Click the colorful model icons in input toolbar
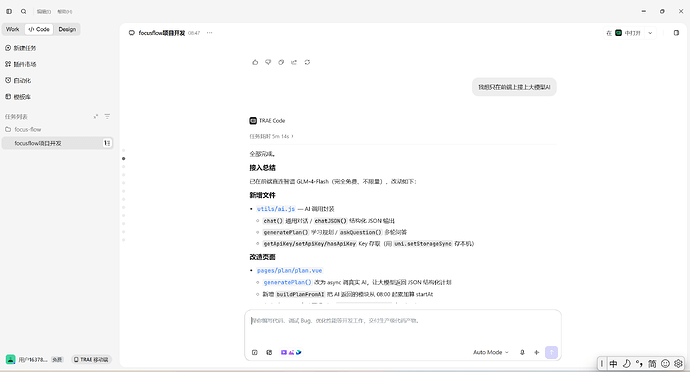 291,352
